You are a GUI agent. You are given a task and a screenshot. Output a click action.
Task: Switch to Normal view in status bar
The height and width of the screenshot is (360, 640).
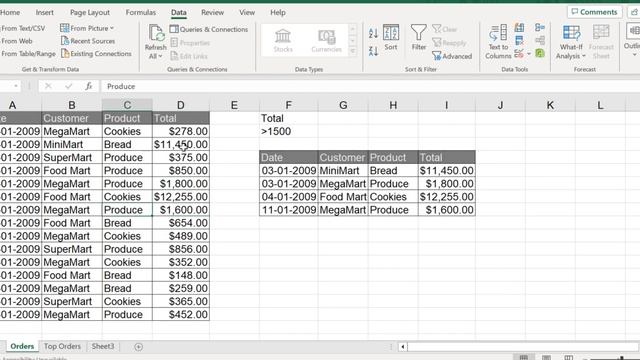[x=524, y=357]
